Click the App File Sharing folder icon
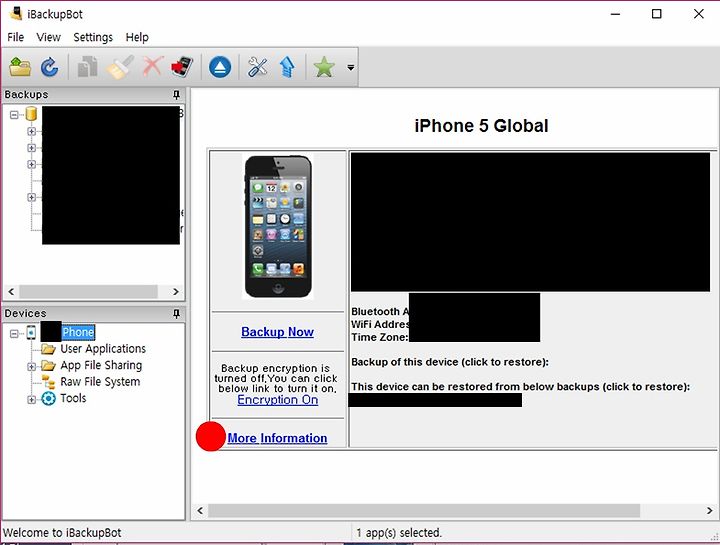This screenshot has width=720, height=545. tap(48, 365)
